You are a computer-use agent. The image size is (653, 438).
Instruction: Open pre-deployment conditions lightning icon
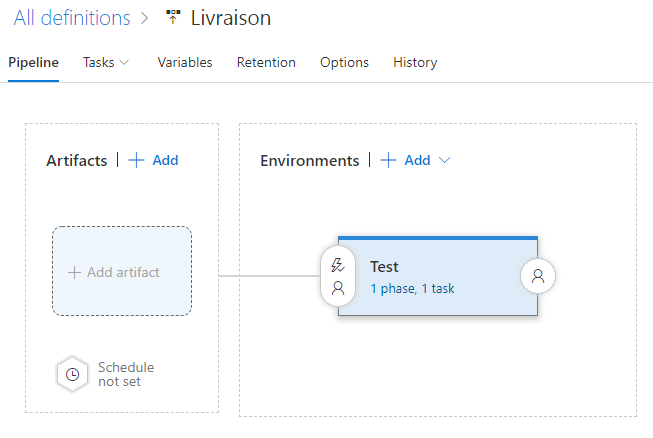(x=337, y=265)
